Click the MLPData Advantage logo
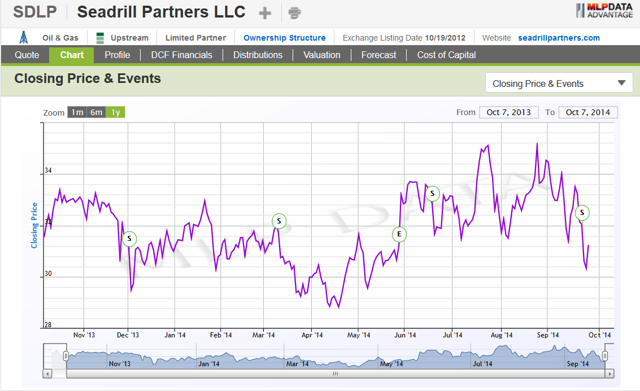This screenshot has height=391, width=640. [x=604, y=11]
